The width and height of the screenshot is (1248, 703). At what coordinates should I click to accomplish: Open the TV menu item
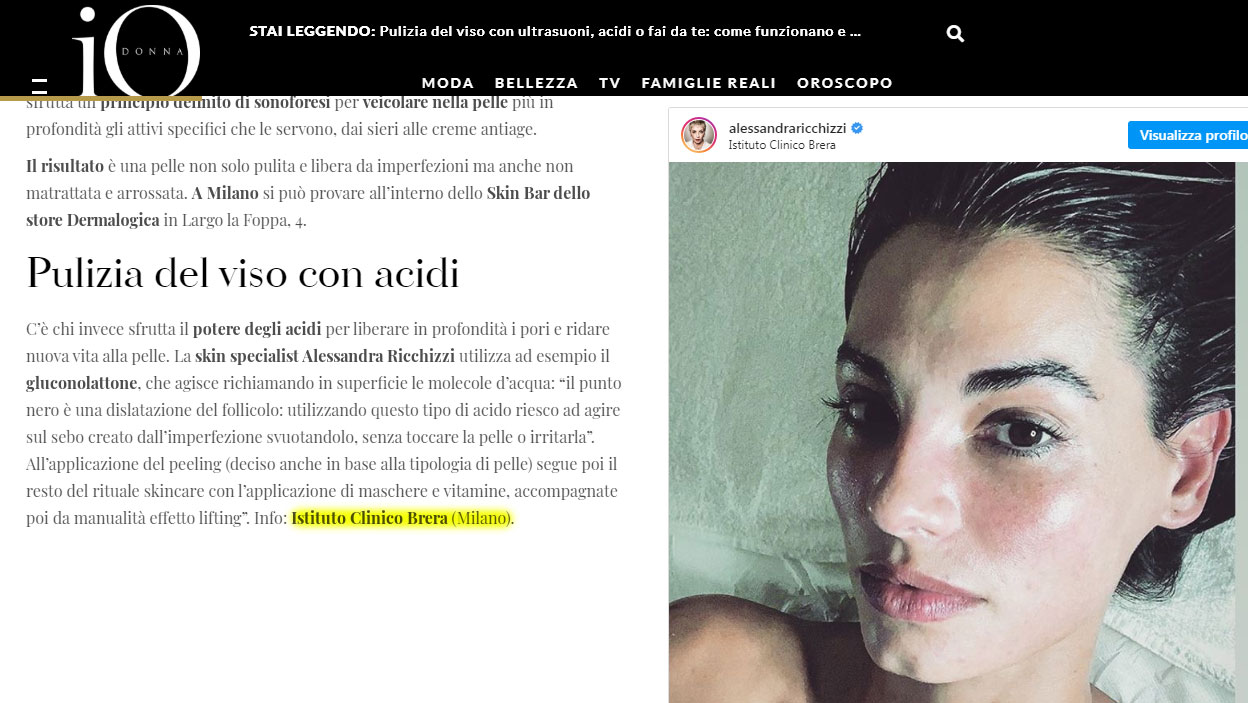click(610, 83)
